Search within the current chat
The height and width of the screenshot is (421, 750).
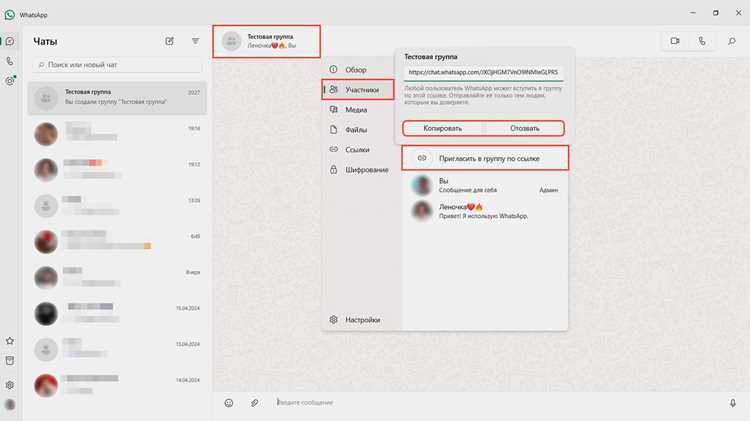(x=732, y=41)
